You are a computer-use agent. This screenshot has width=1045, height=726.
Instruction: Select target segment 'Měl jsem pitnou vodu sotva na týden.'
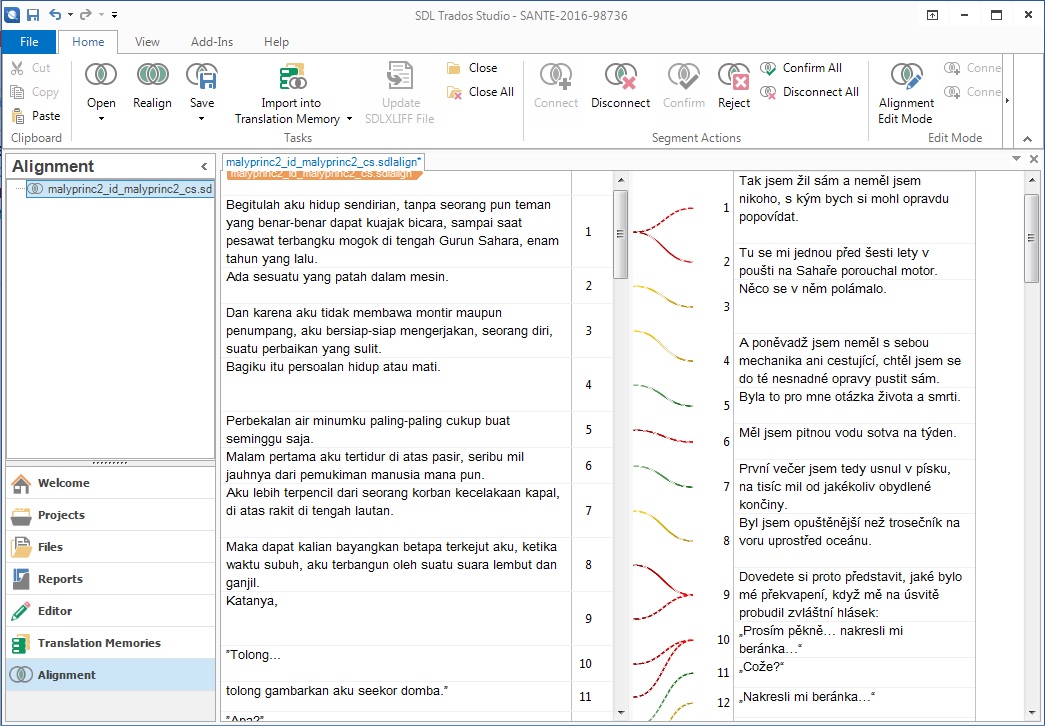854,441
